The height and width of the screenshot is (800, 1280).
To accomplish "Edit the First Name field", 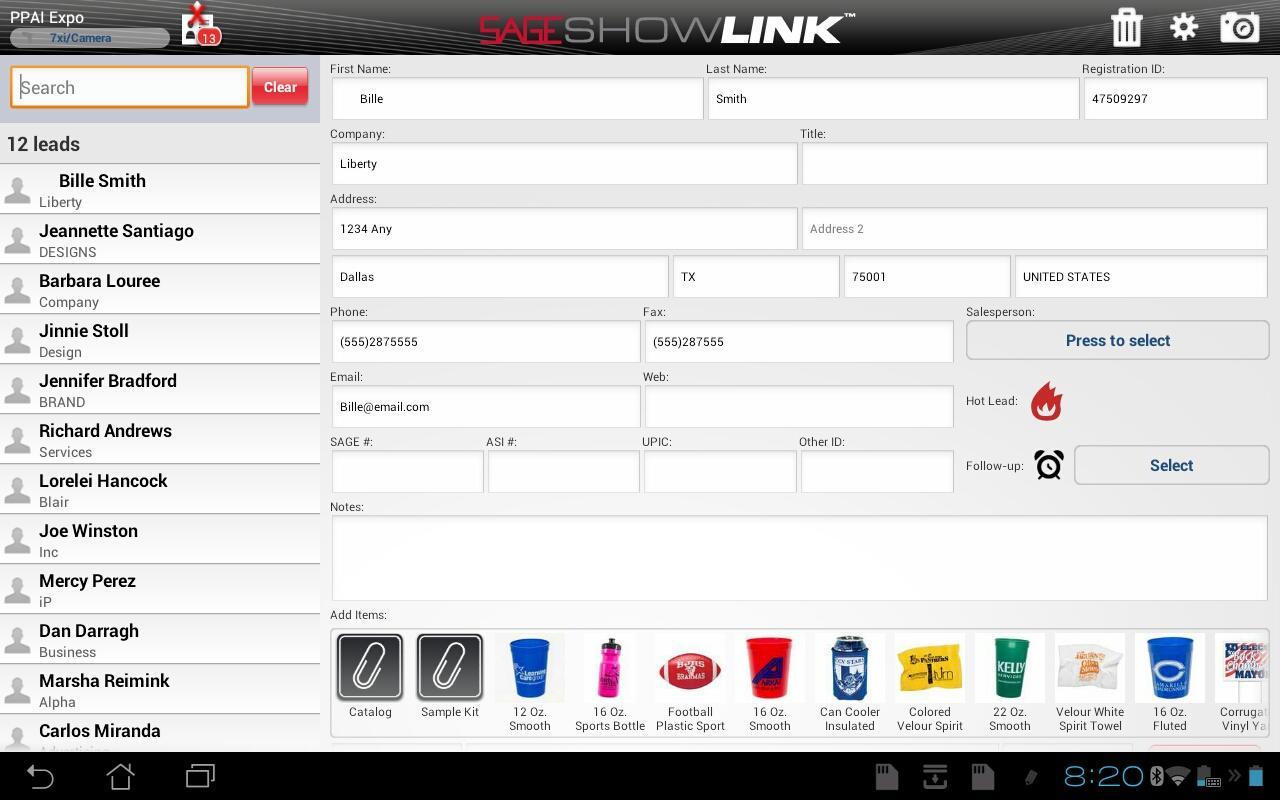I will 517,99.
